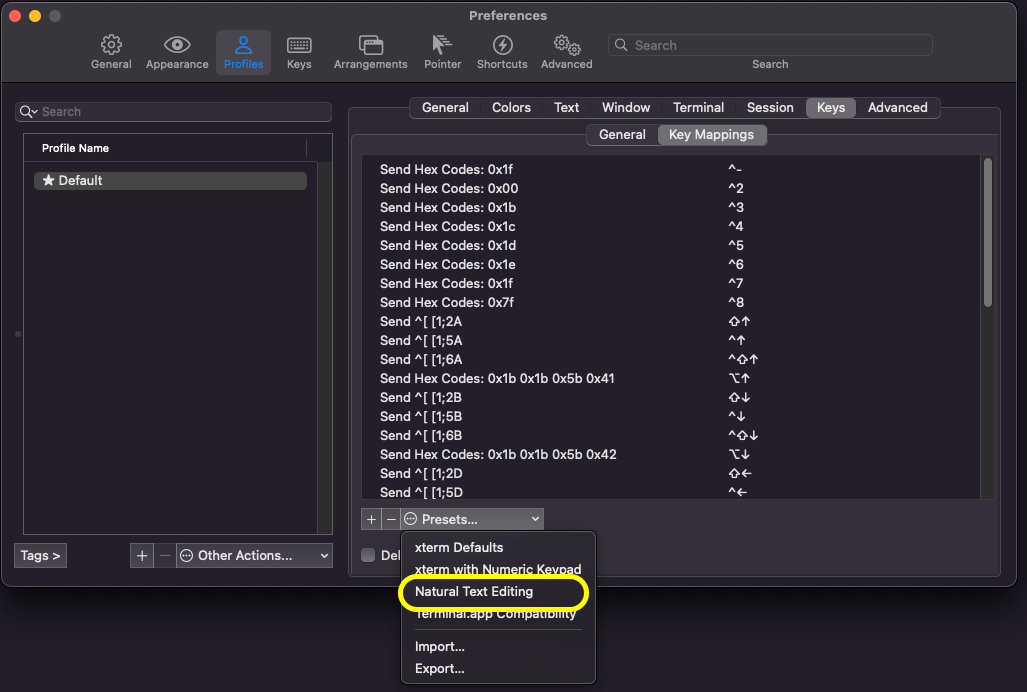
Task: Select the Send ^[ [1;6A mapping row
Action: coord(671,359)
